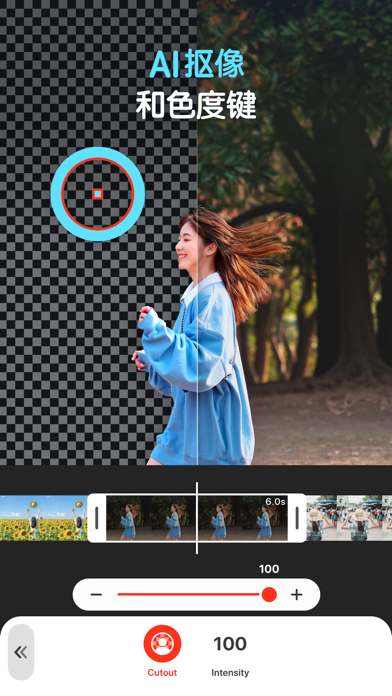Click the red slider track
Screen dimensions: 392x696
pos(189,594)
